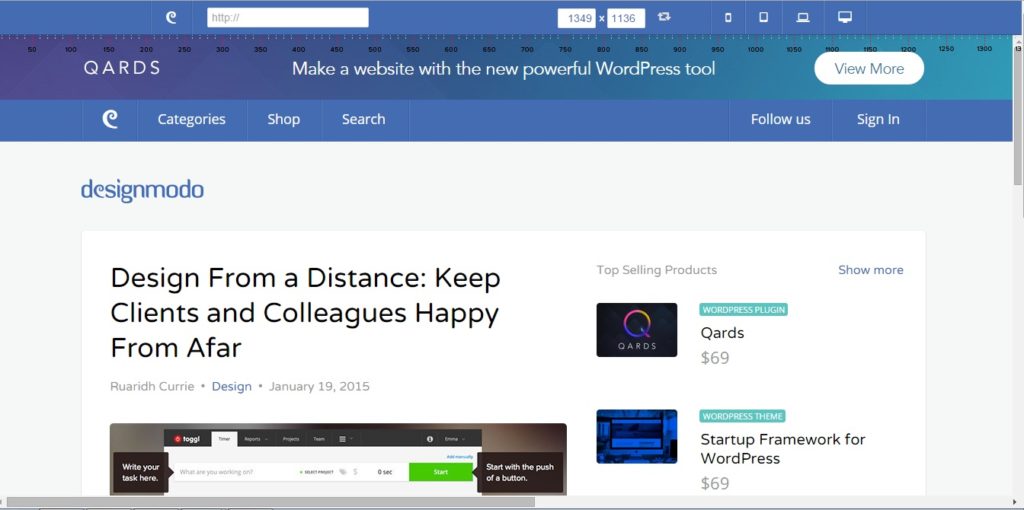Click author name Ruaridh Currie
Screen dimensions: 1024x510
tap(152, 386)
